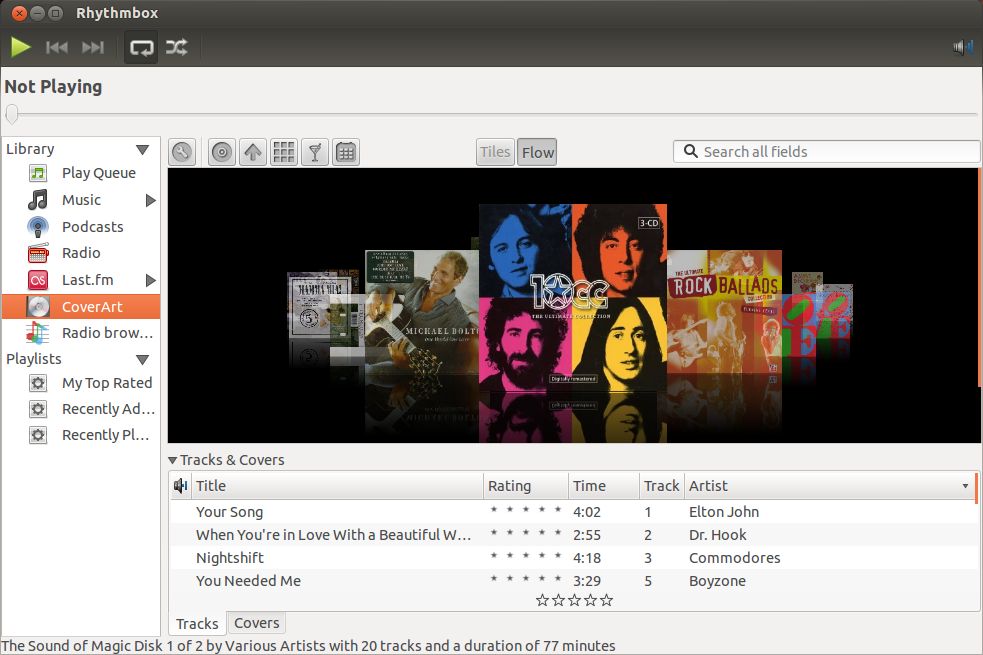Skip to the previous track
Viewport: 983px width, 655px height.
tap(56, 47)
